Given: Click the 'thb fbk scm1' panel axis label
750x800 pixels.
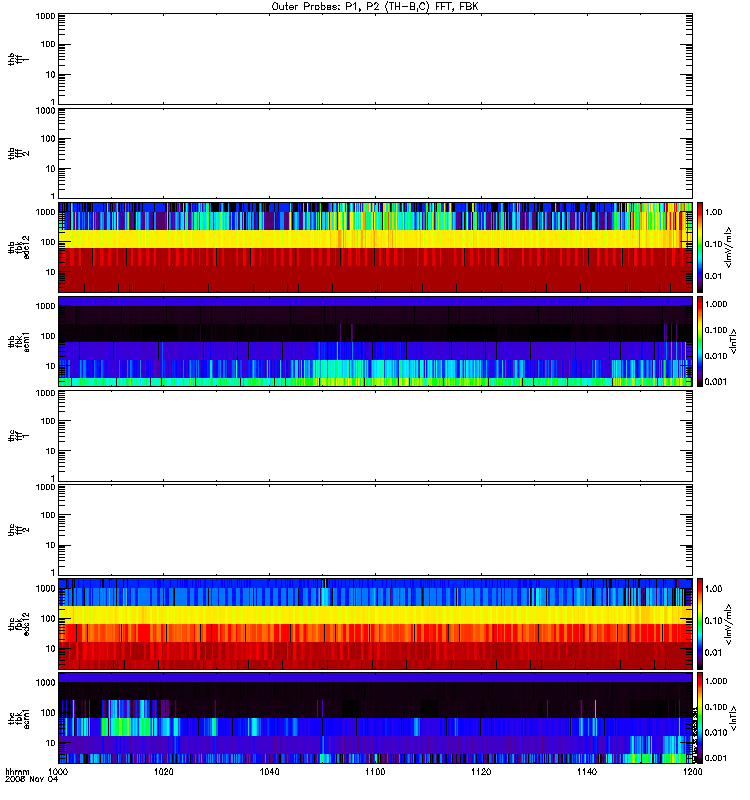Looking at the screenshot, I should (19, 341).
